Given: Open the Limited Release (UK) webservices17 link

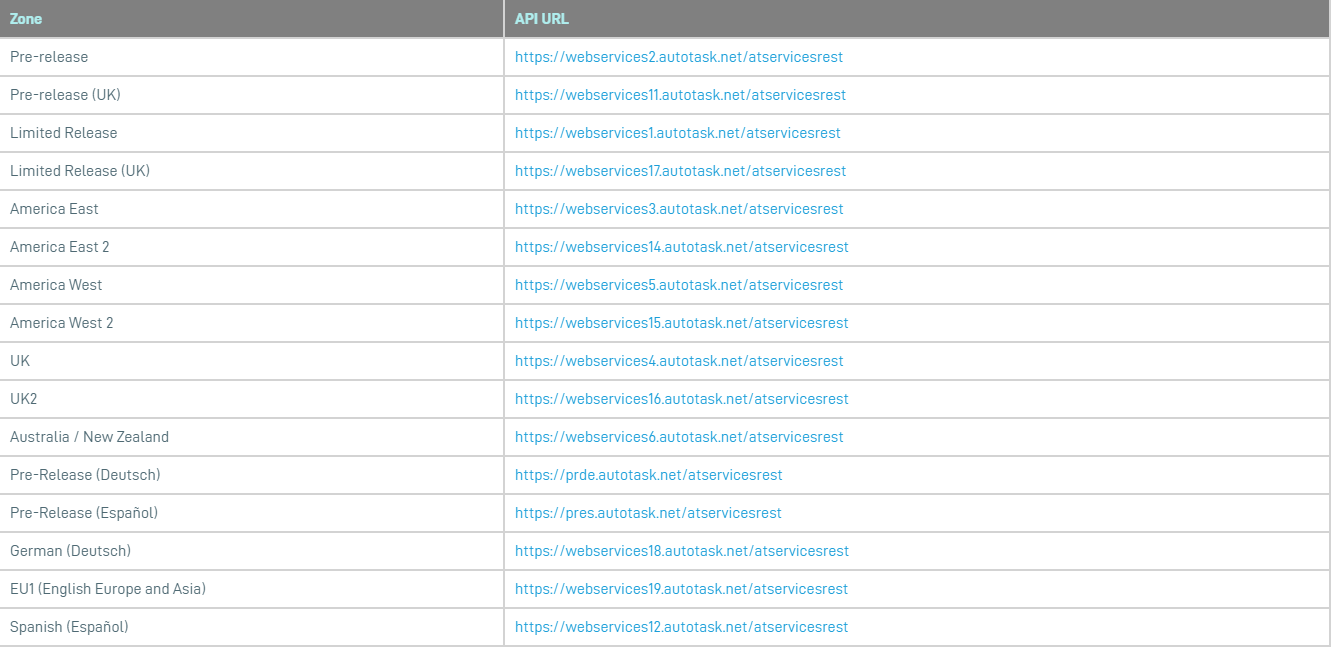Looking at the screenshot, I should pyautogui.click(x=680, y=171).
